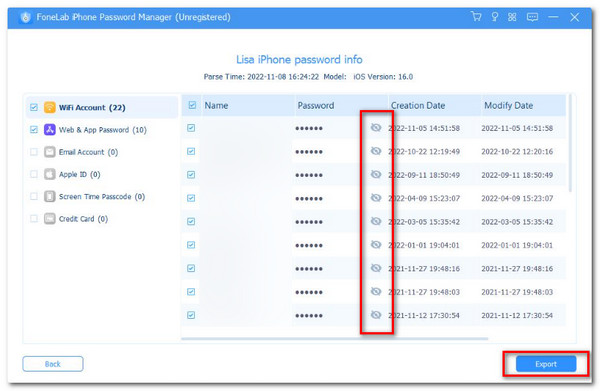Viewport: 600px width, 391px height.
Task: Click the horizontal scrollbar under the table
Action: pos(335,339)
